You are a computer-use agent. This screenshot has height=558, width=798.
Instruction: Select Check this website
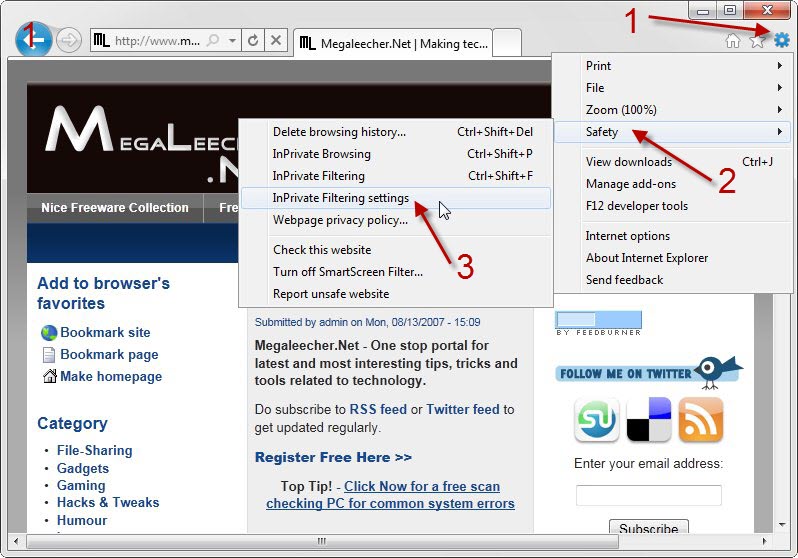(x=395, y=249)
